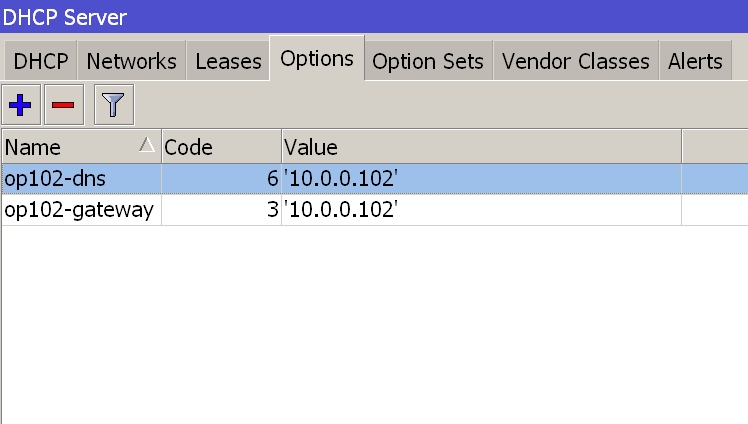Viewport: 748px width, 424px height.
Task: Toggle the sort arrow in Name header
Action: 147,146
